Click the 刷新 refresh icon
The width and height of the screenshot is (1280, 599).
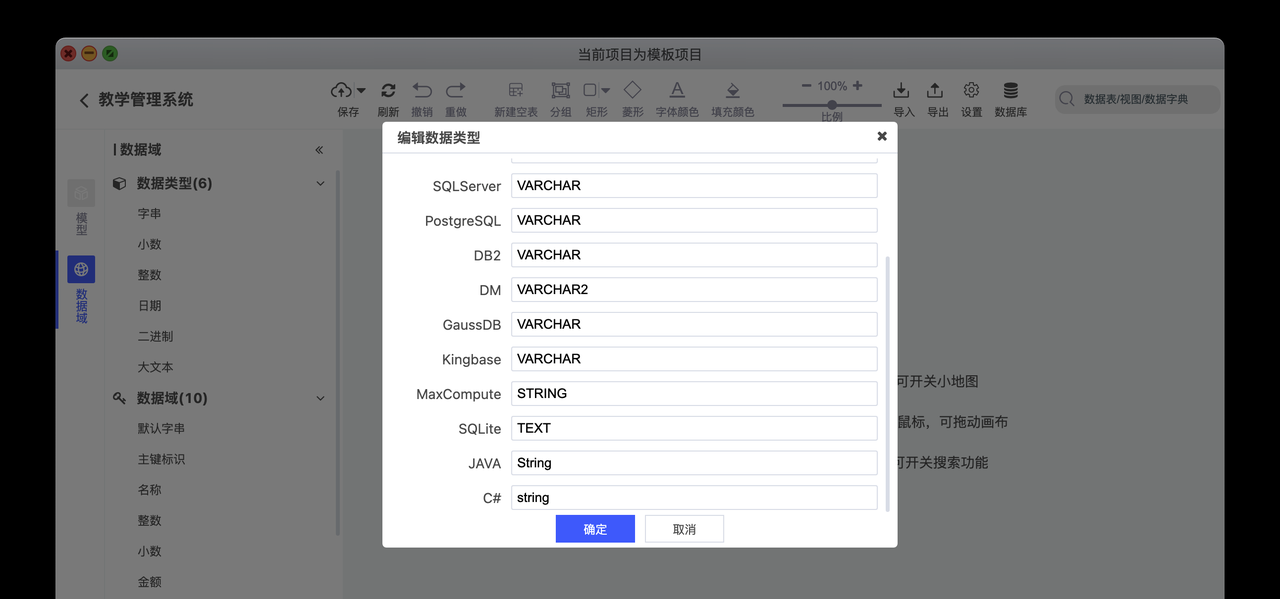(x=388, y=89)
